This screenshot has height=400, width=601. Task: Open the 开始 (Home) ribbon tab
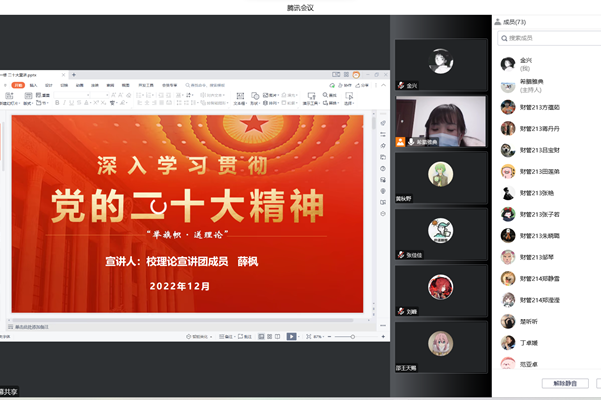pos(17,86)
